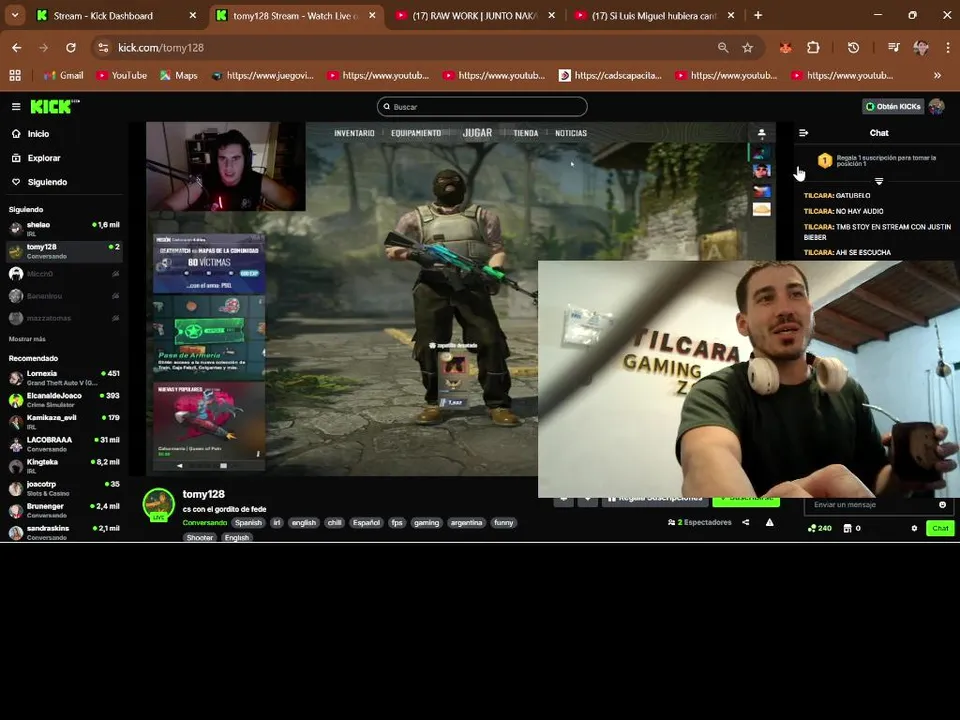Click the gaming tag
Image resolution: width=960 pixels, height=720 pixels.
(426, 523)
